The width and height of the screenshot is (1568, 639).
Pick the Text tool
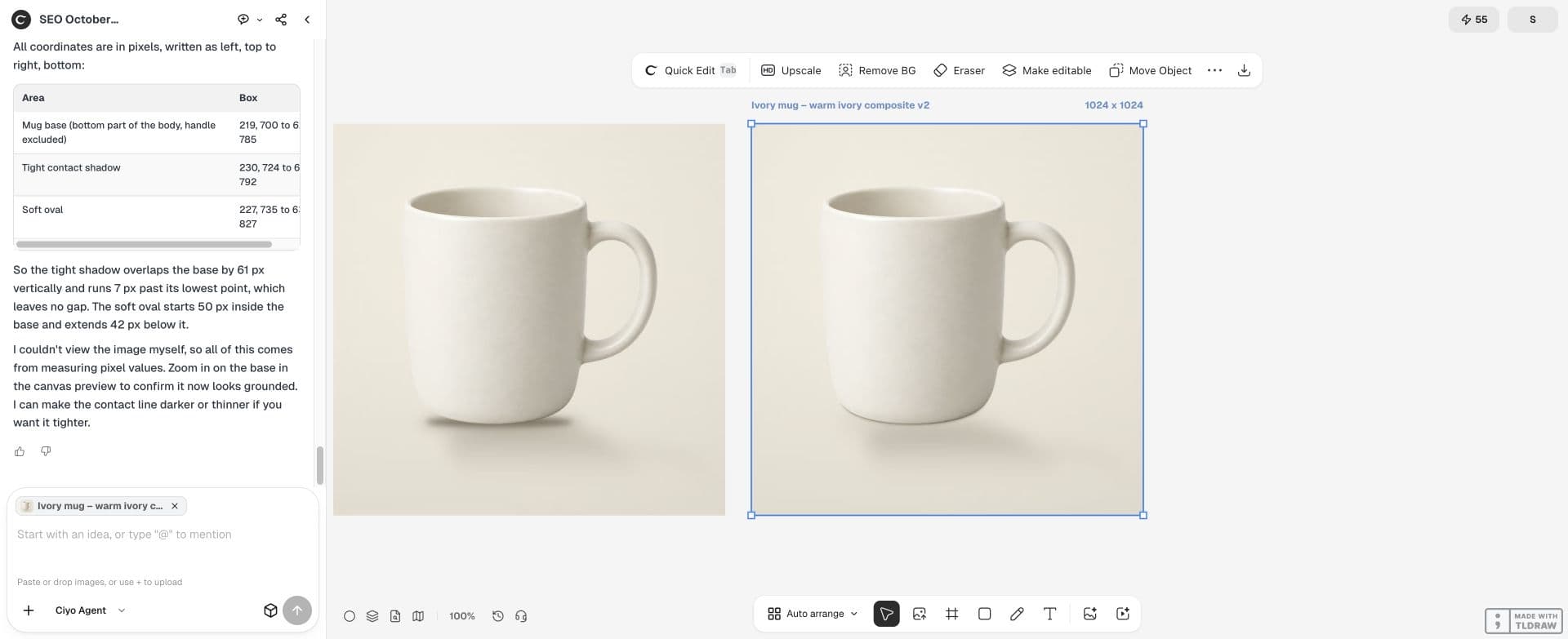(x=1049, y=614)
